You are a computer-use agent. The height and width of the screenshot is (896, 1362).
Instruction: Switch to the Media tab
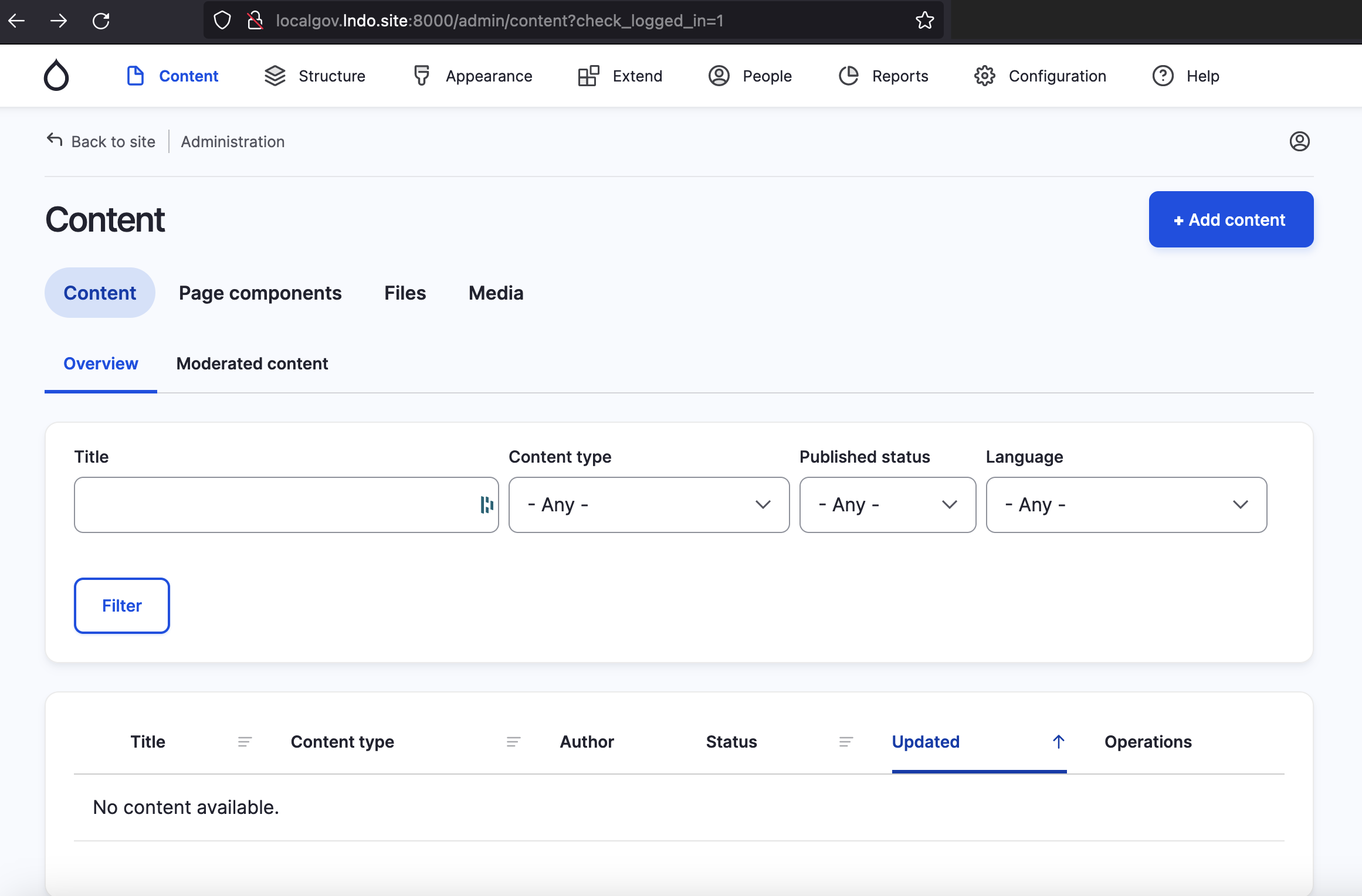[496, 292]
